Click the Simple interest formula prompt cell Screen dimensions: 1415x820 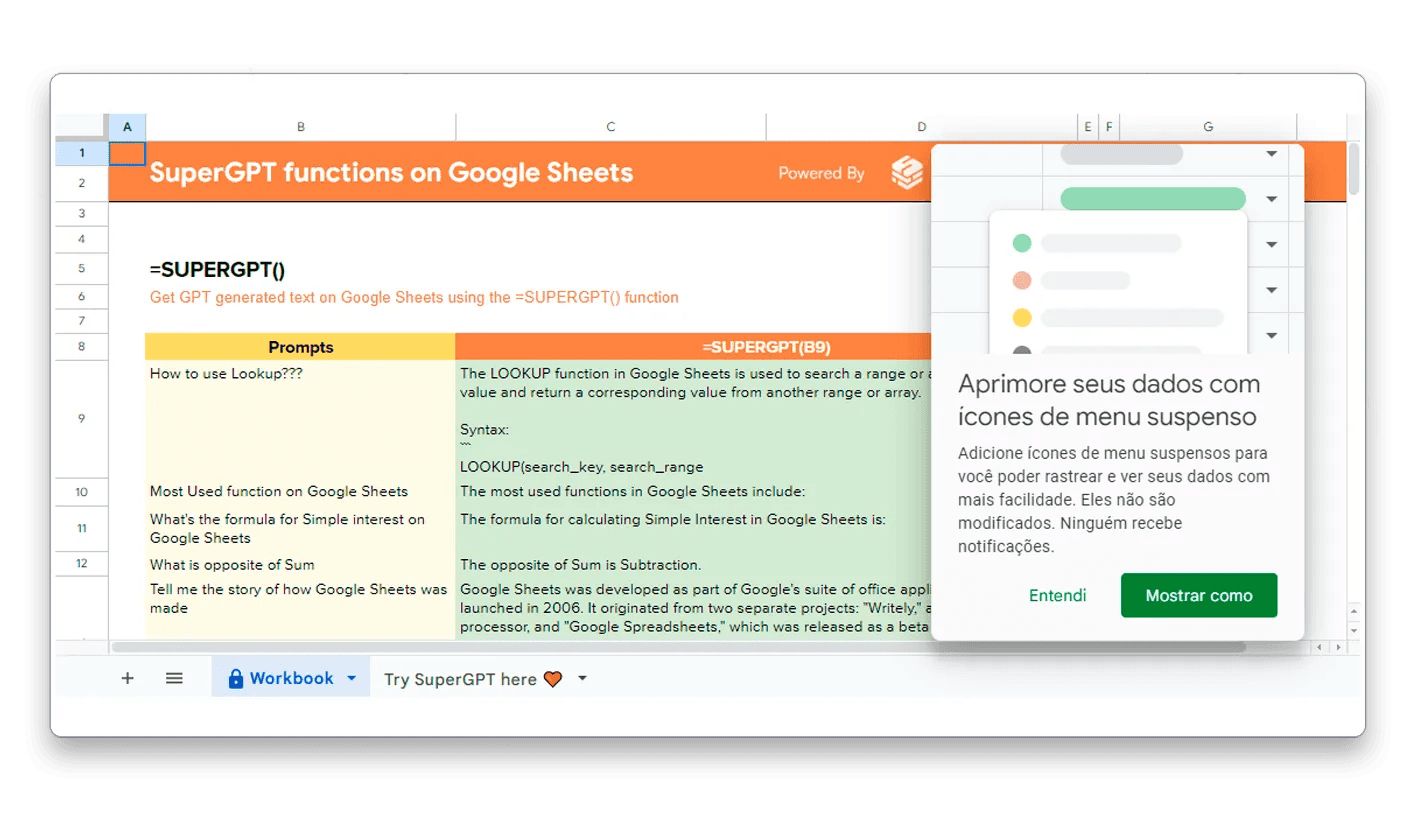tap(300, 528)
